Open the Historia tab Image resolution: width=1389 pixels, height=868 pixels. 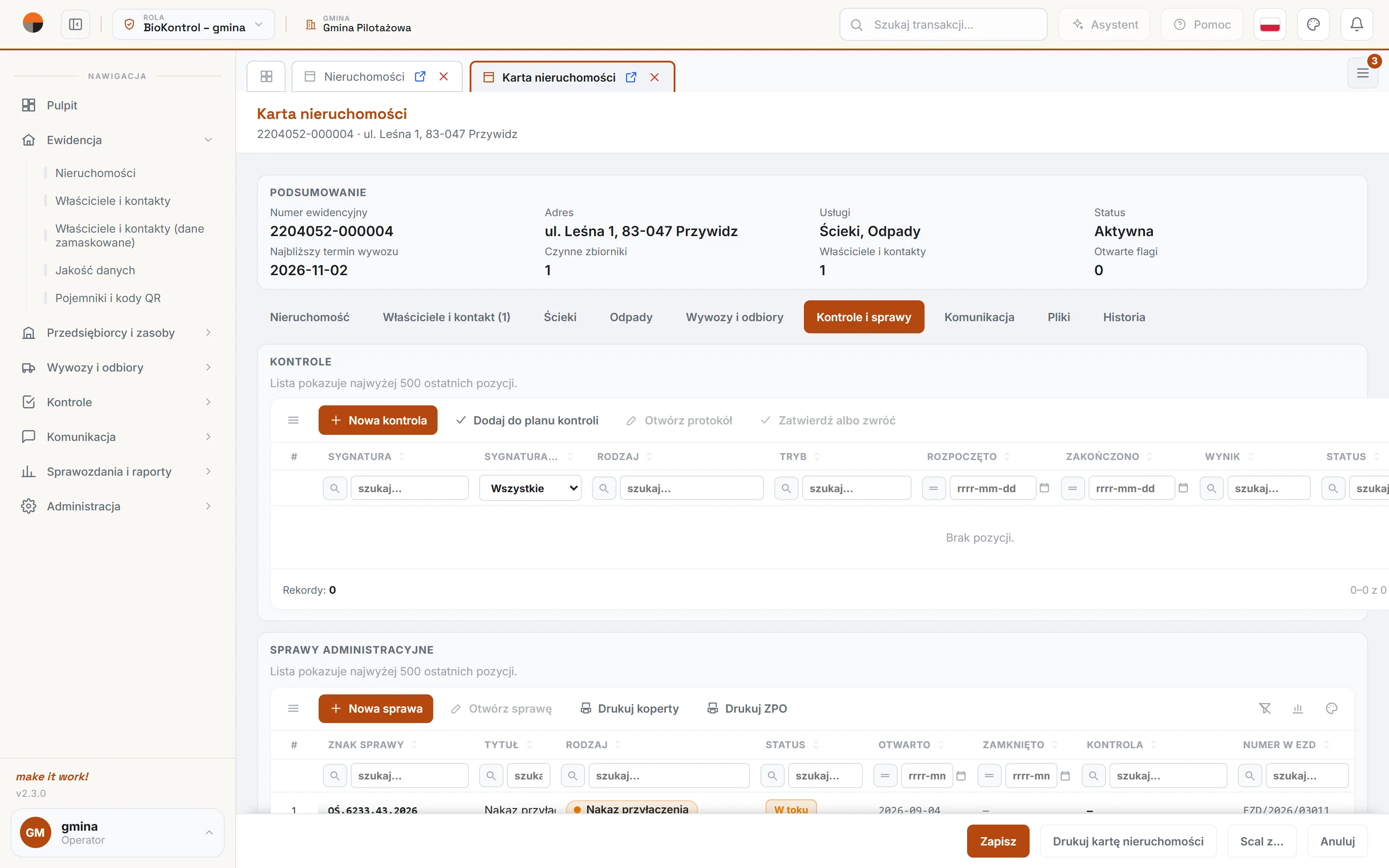(1124, 317)
